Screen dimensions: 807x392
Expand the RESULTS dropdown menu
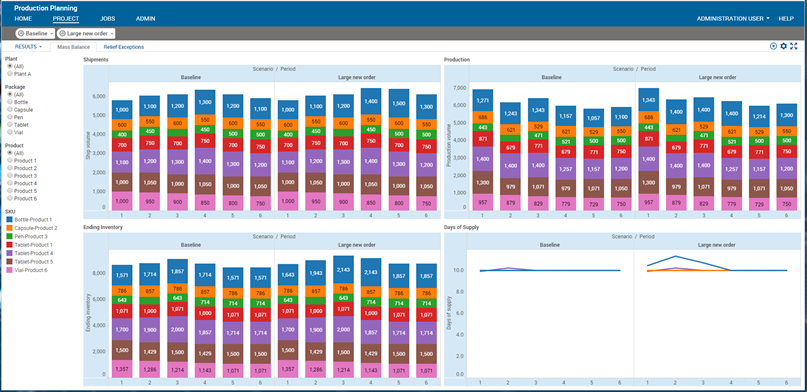28,47
